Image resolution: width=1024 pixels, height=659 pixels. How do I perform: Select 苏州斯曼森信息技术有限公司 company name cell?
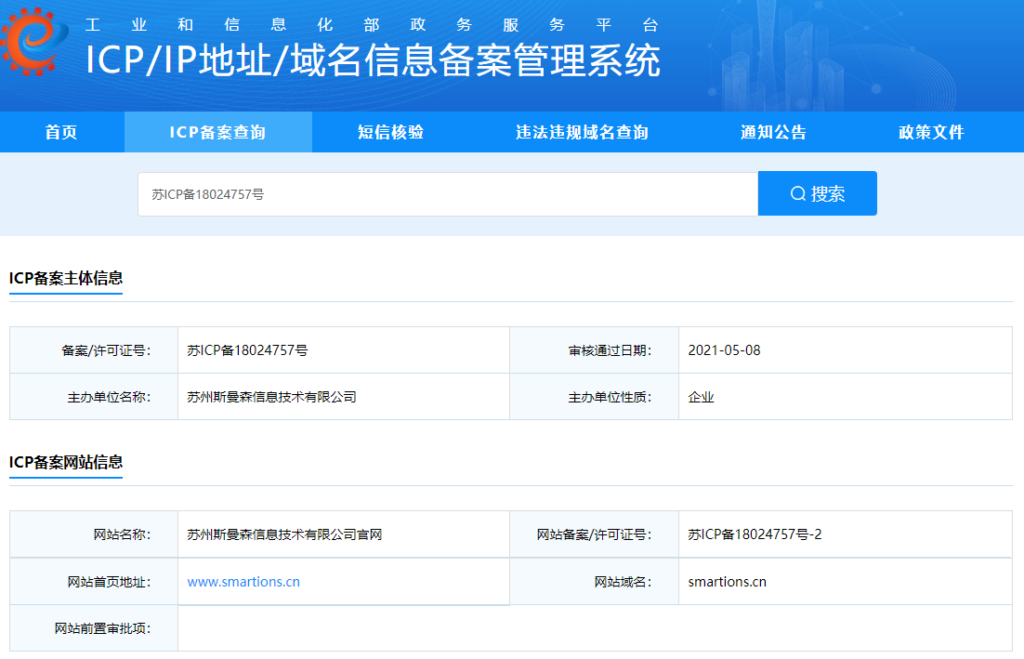click(344, 397)
